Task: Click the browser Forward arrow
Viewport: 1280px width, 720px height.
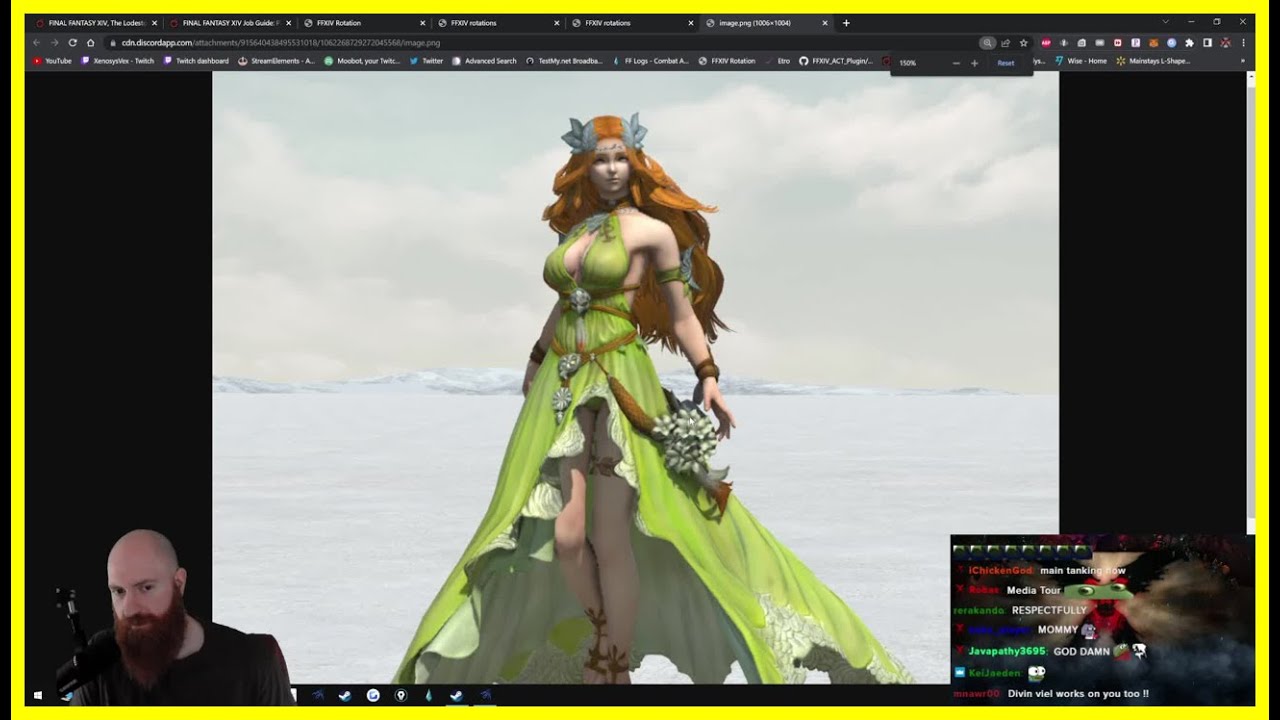Action: click(x=54, y=43)
